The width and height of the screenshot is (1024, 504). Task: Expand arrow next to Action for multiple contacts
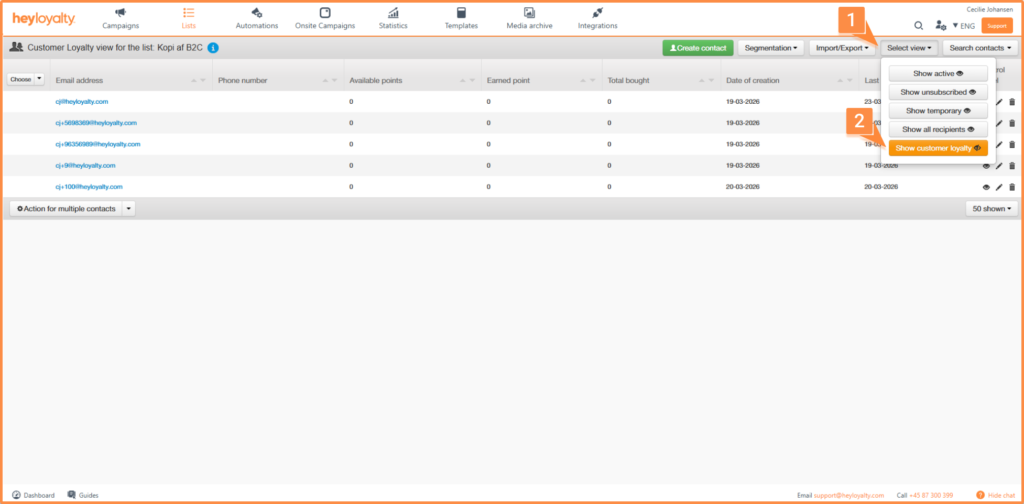click(129, 209)
